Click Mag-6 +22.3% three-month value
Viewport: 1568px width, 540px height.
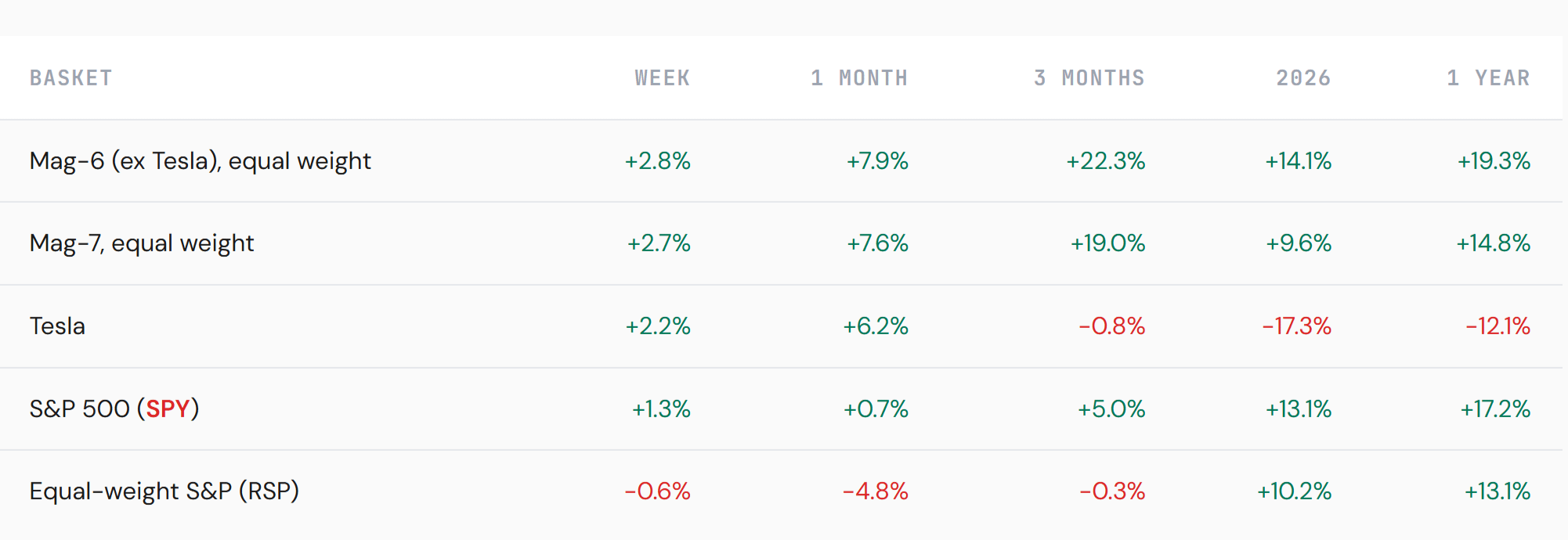(1106, 161)
